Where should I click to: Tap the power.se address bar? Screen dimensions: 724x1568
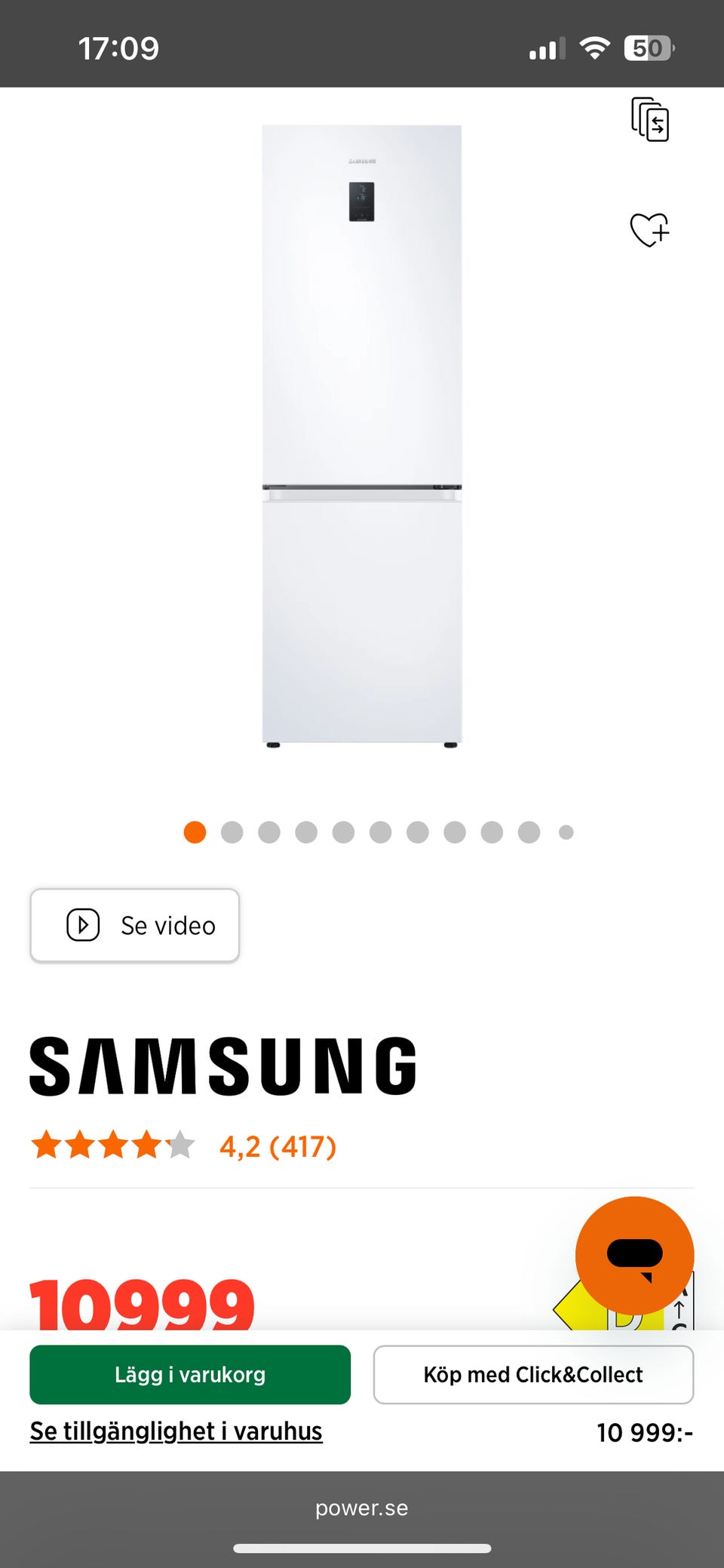pos(362,1508)
